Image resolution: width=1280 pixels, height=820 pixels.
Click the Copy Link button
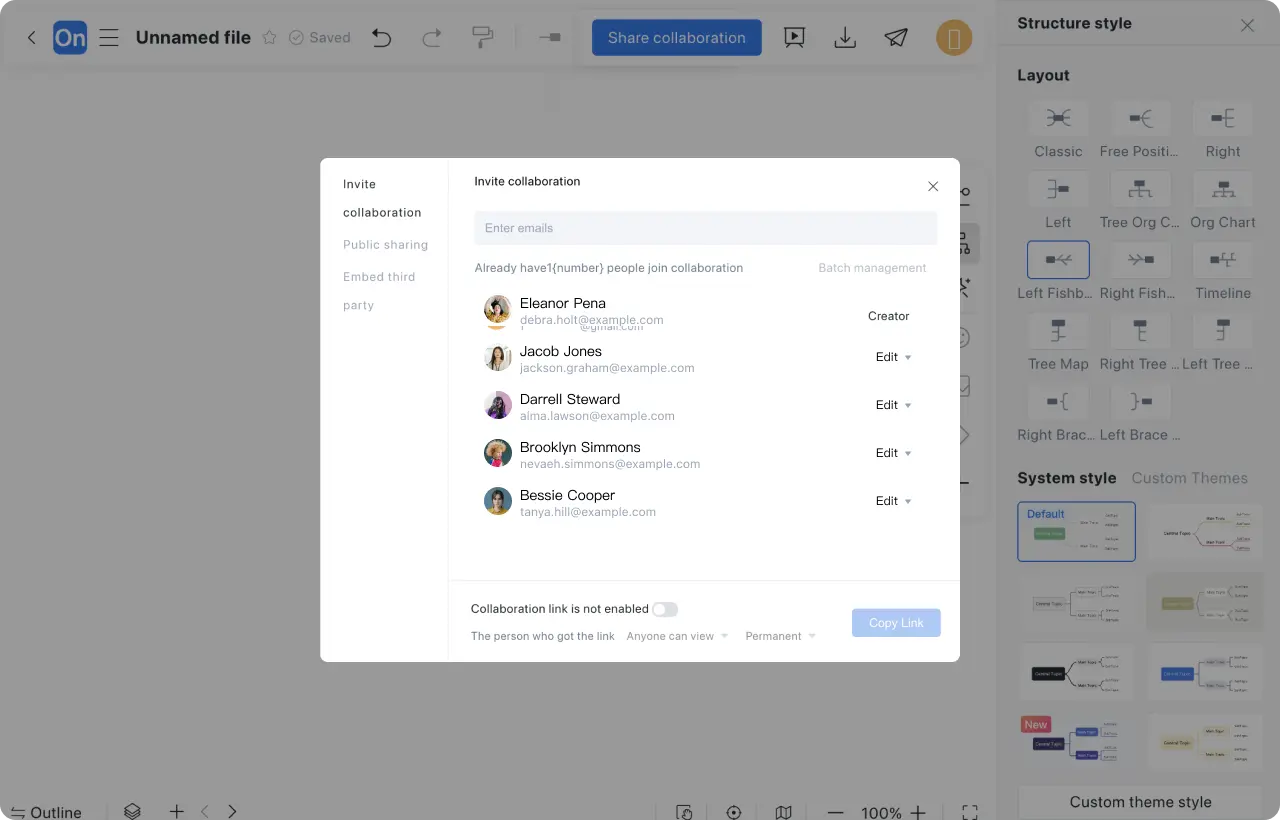point(896,623)
